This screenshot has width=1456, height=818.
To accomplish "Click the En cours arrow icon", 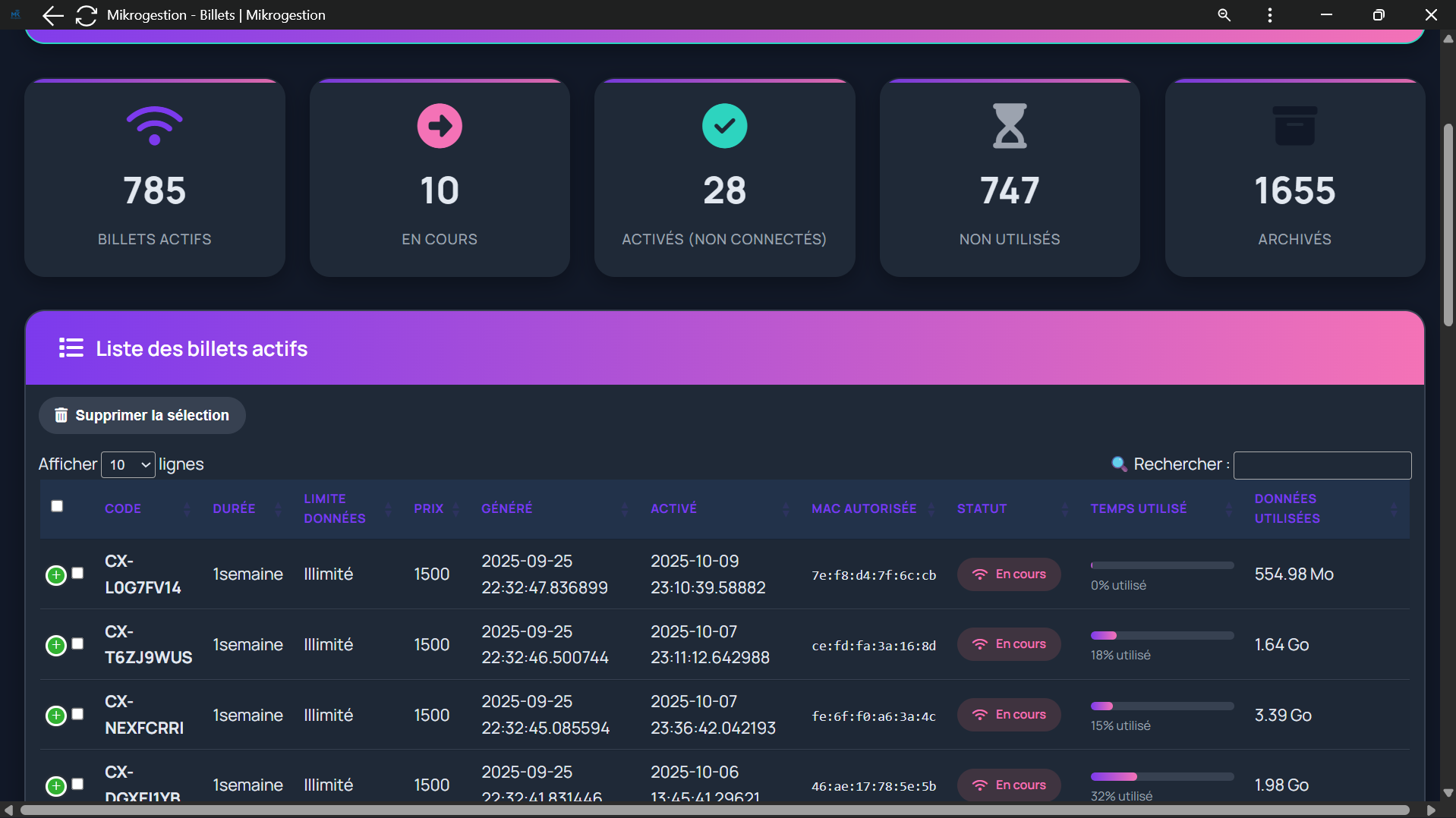I will [439, 125].
